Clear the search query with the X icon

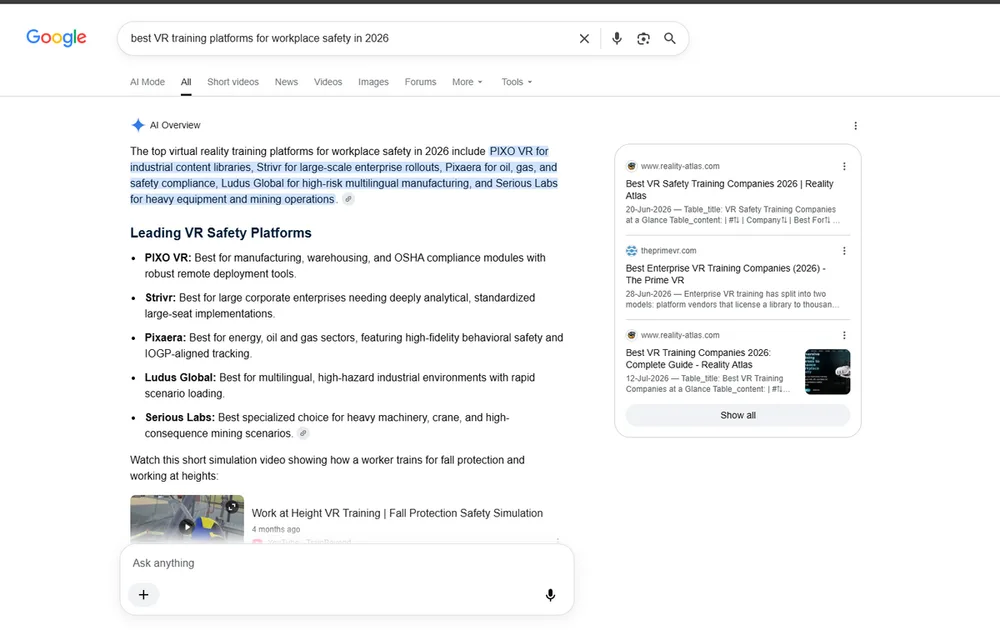pos(584,38)
